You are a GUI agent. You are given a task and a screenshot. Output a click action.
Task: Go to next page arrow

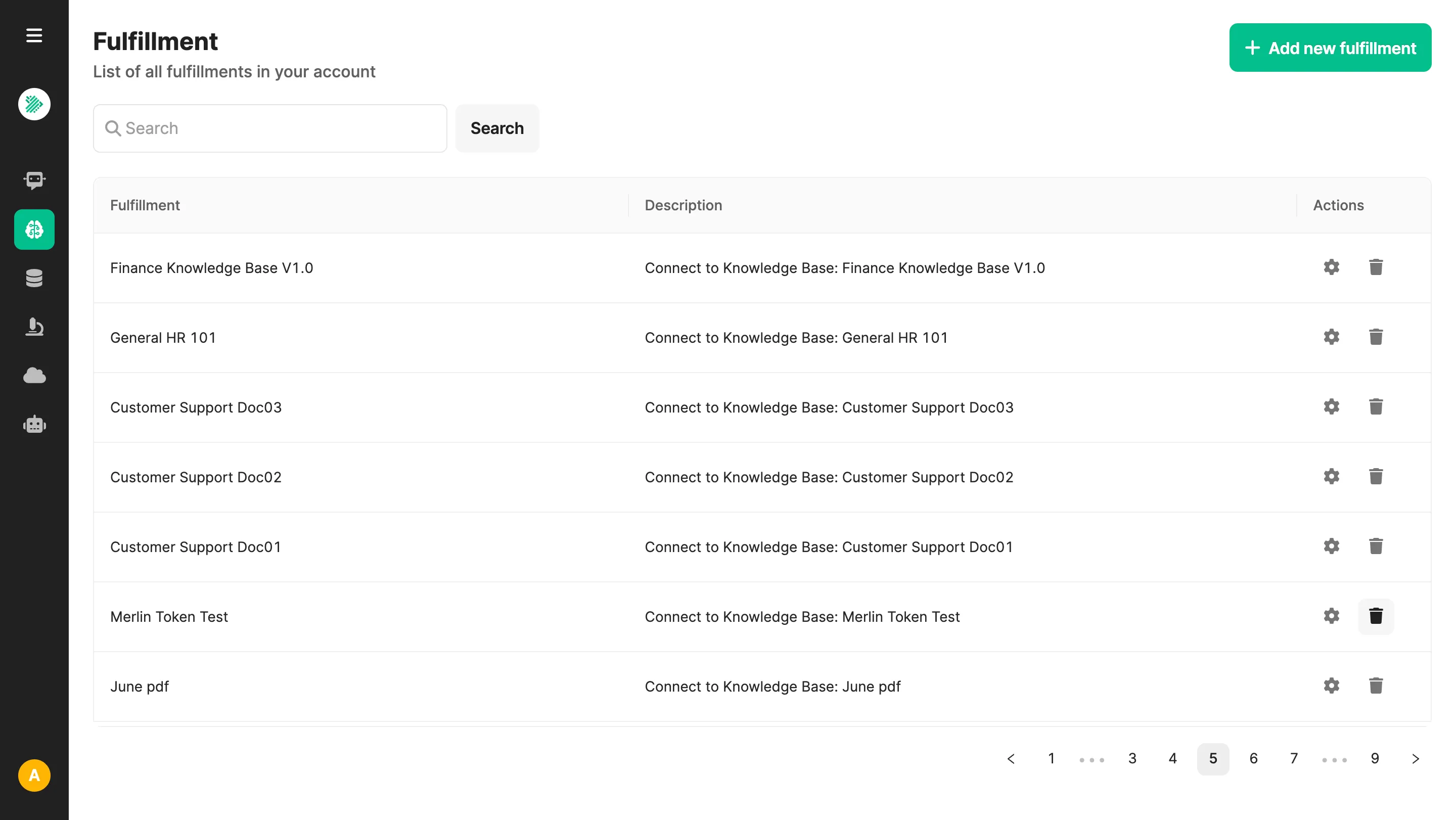click(1416, 759)
